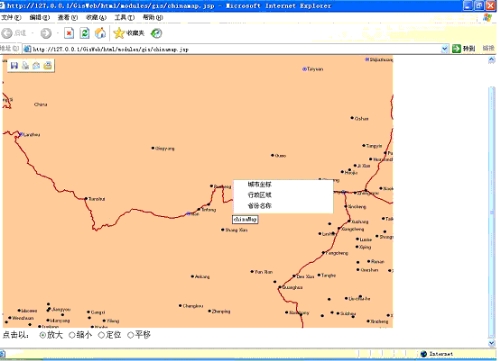Viewport: 500px width, 361px height.
Task: Select the 放大 zoom-in radio button
Action: point(42,335)
